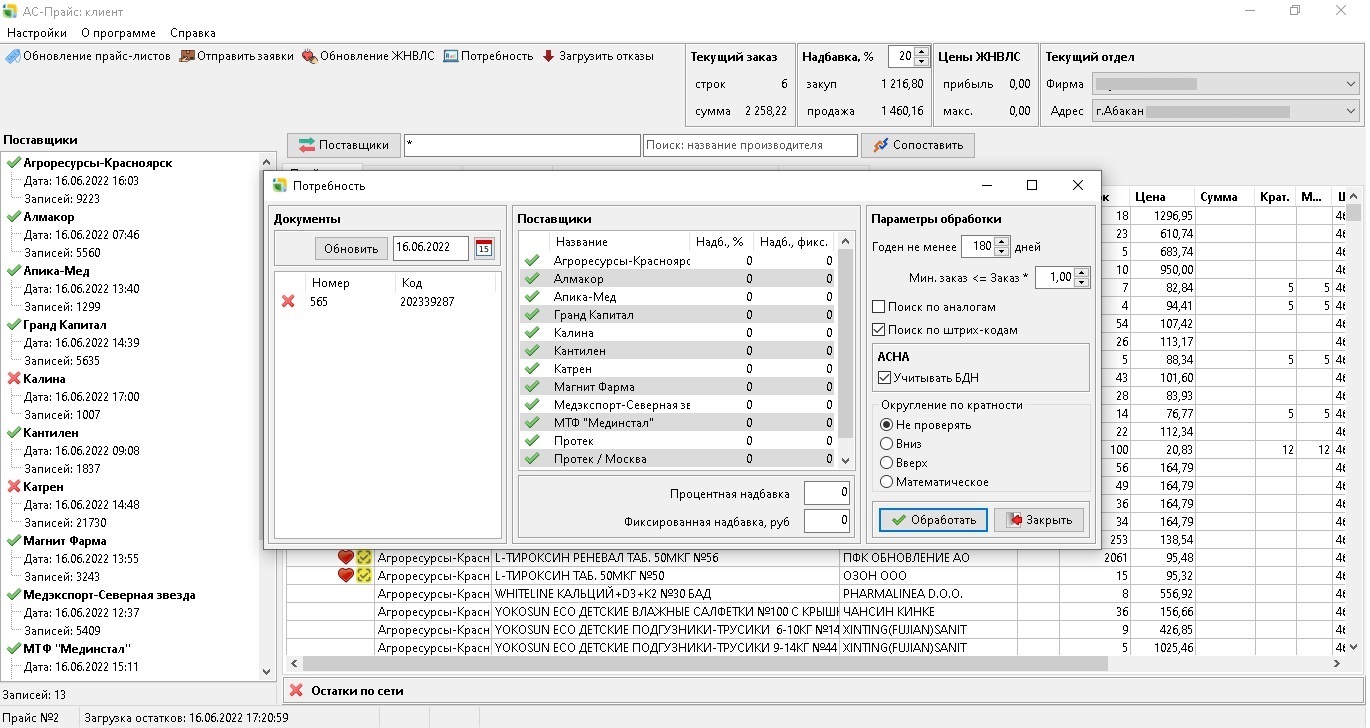
Task: Click the Надб., % column header in dialog
Action: pyautogui.click(x=718, y=242)
